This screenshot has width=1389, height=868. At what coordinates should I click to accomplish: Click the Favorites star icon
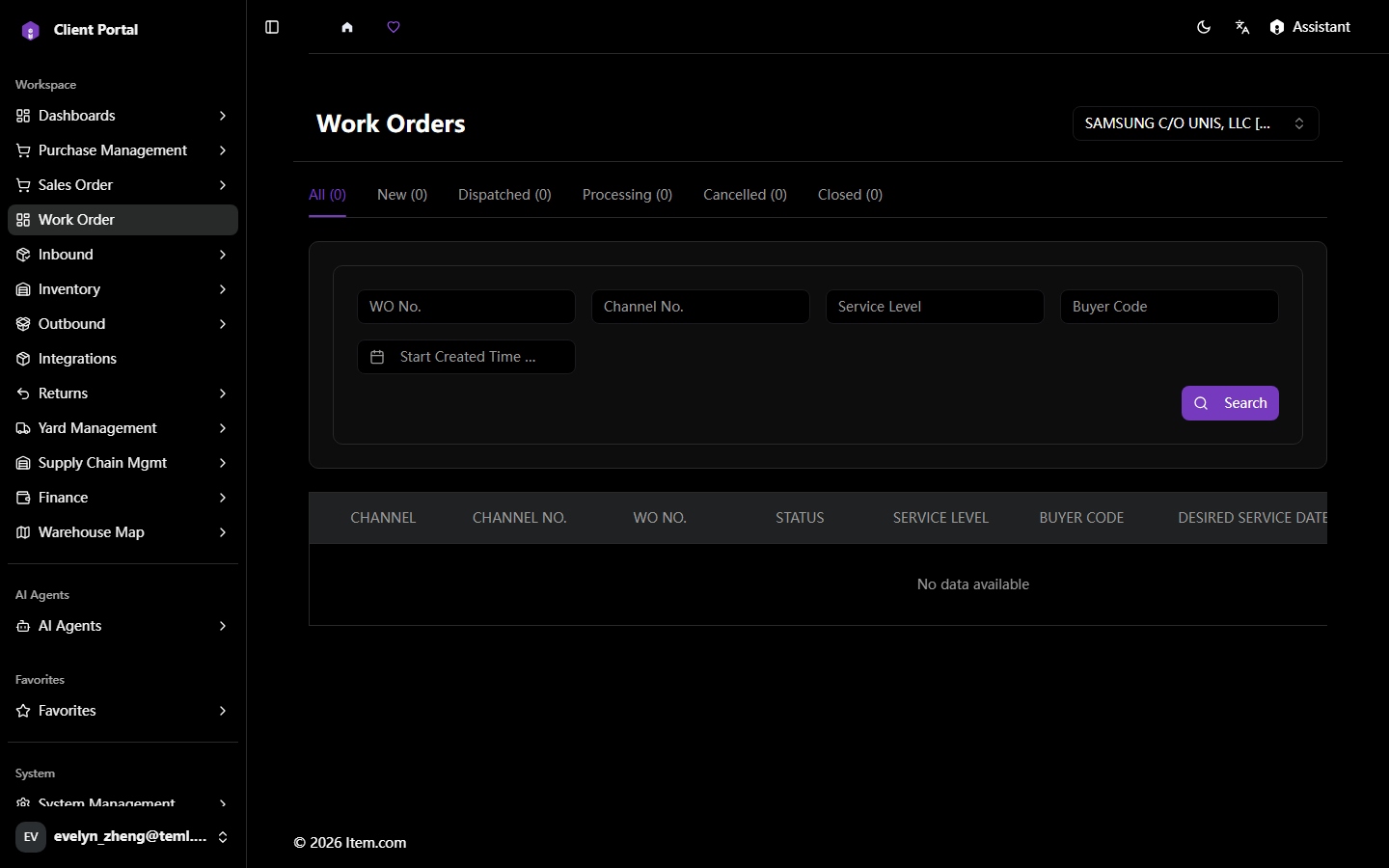[x=23, y=711]
